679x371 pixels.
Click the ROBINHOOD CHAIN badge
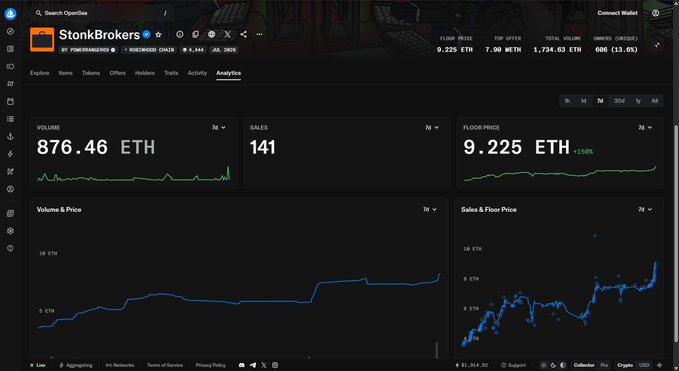149,50
